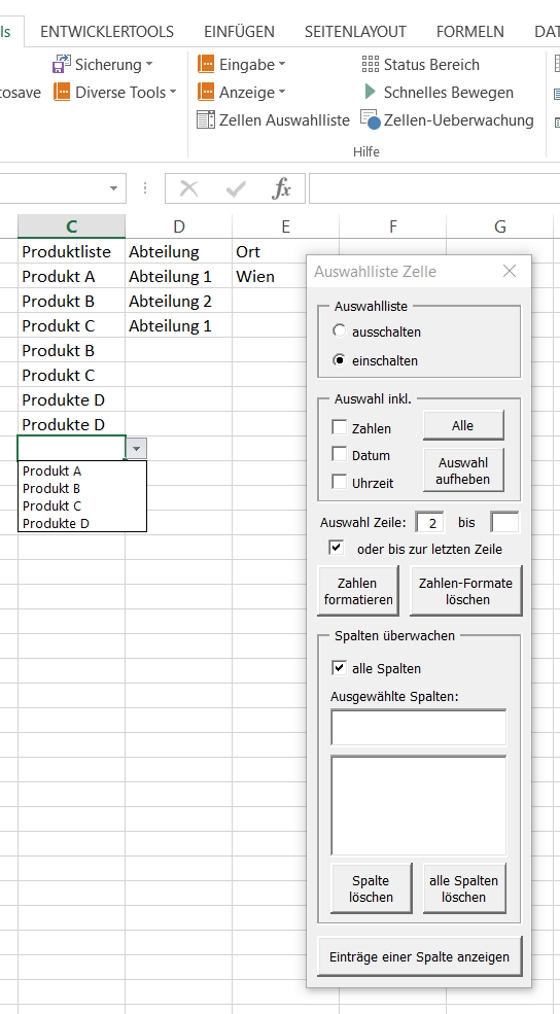Enable the Zahlen checkbox
560x1014 pixels.
pos(339,427)
